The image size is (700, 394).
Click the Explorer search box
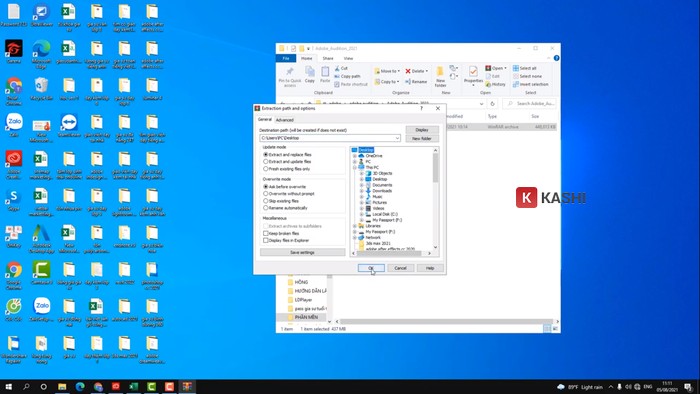(x=530, y=104)
